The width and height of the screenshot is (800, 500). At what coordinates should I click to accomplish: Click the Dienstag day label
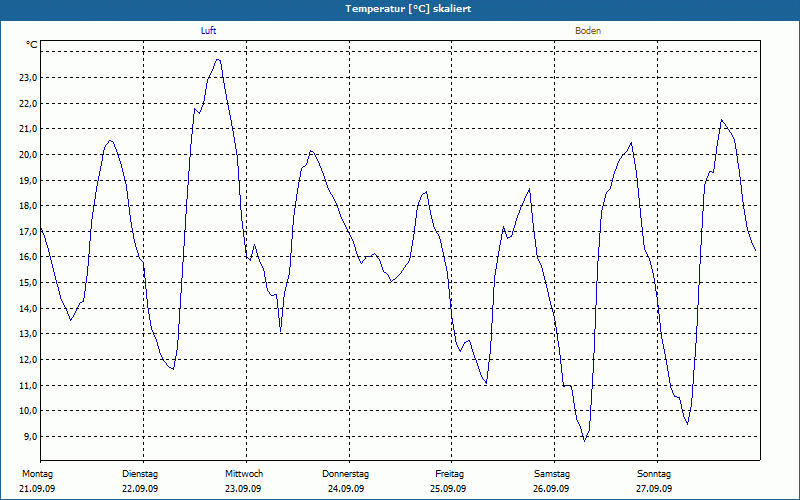pos(140,474)
